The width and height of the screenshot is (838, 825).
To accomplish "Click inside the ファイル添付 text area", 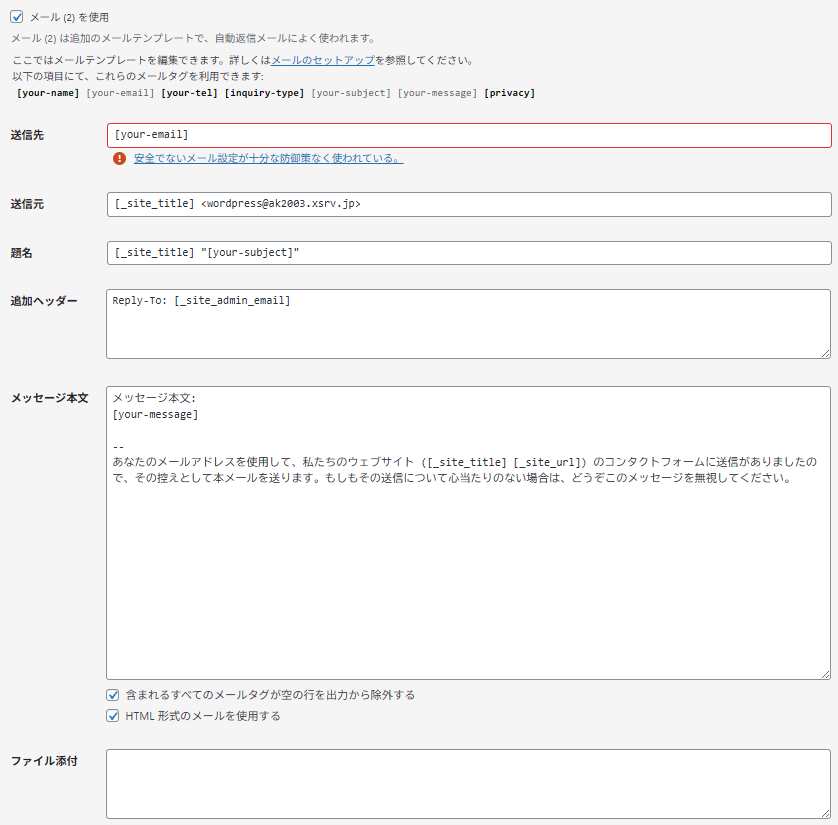I will [468, 784].
